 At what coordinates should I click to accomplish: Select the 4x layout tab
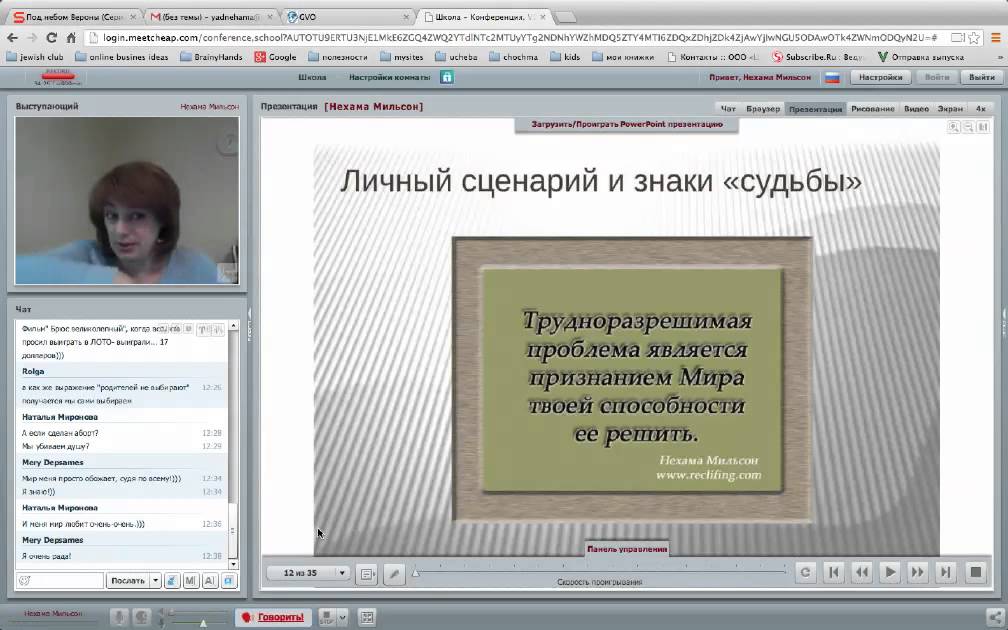(980, 109)
